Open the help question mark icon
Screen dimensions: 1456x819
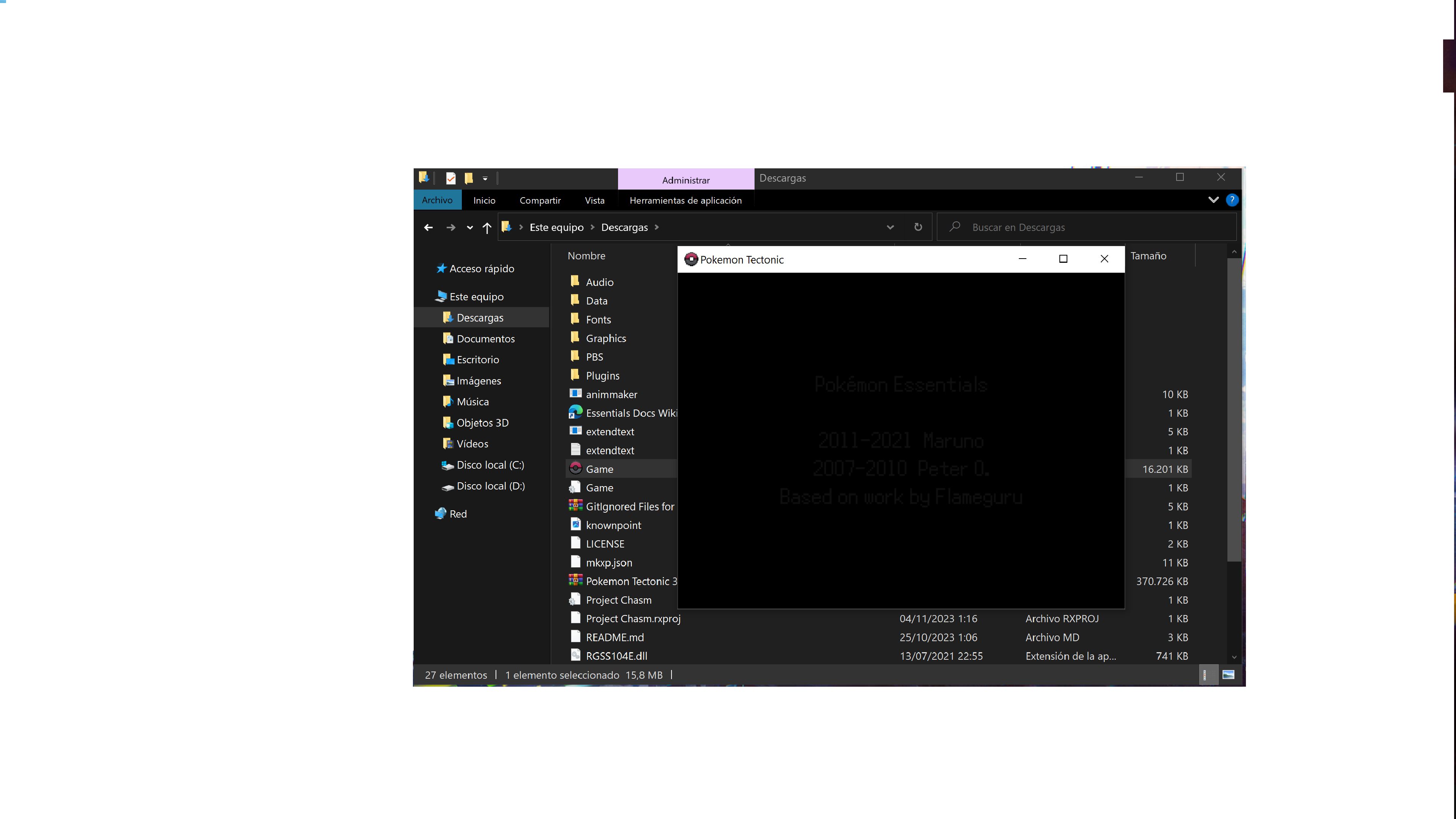coord(1232,200)
